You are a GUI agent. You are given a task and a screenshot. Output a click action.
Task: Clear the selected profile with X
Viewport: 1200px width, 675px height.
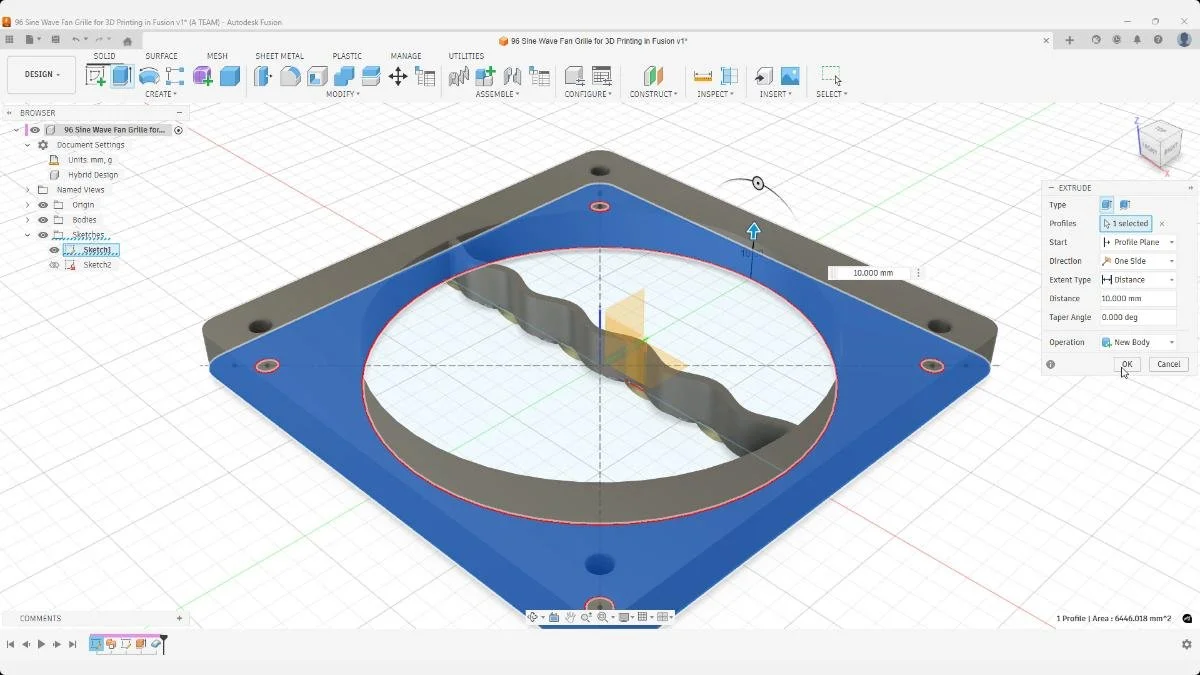click(x=1162, y=224)
